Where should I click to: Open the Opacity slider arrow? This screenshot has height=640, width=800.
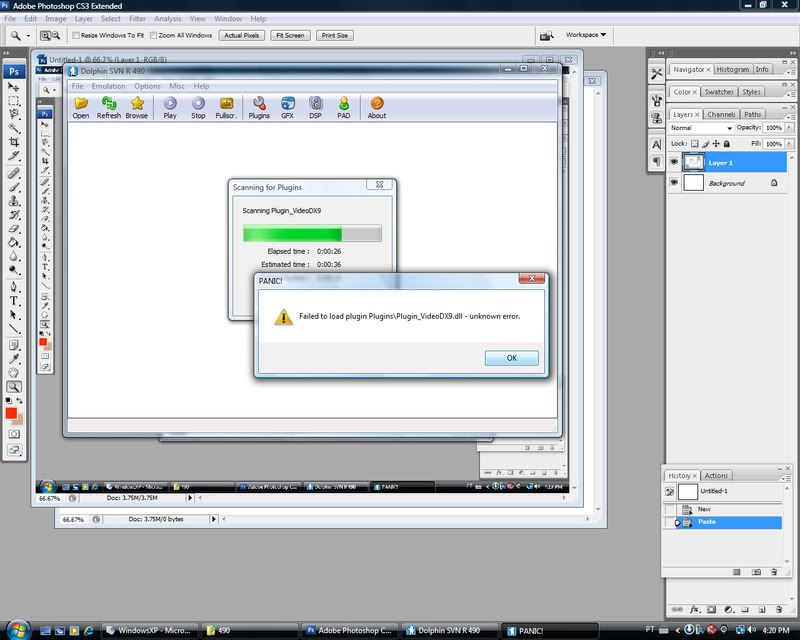[789, 128]
